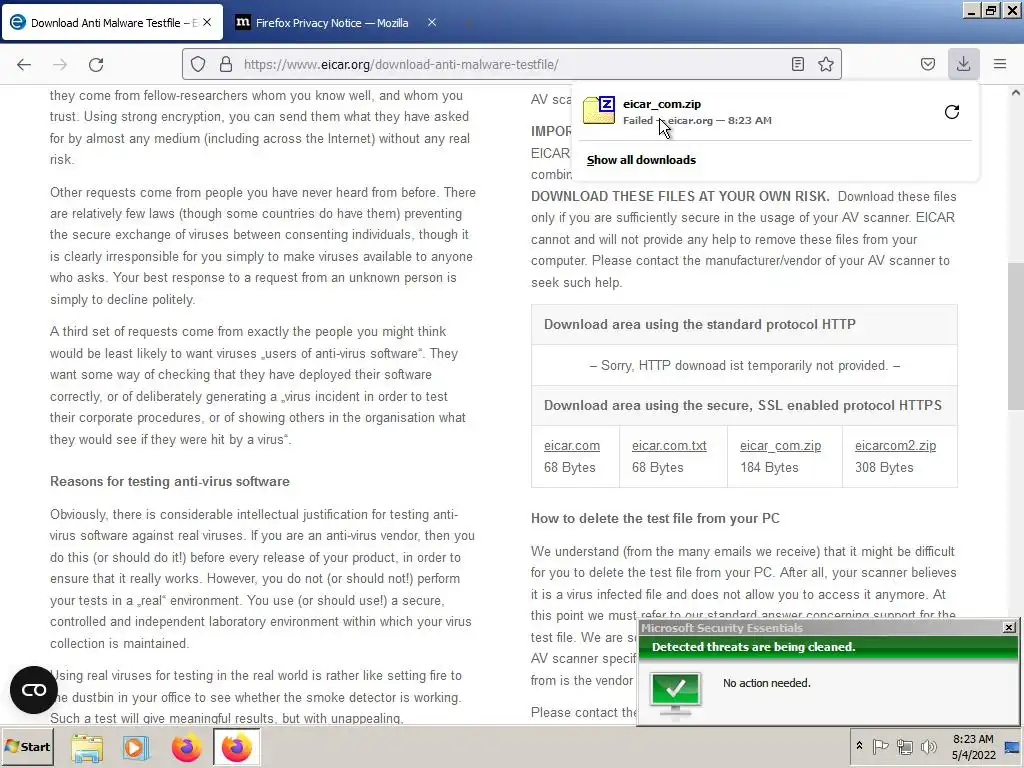The width and height of the screenshot is (1024, 768).
Task: Open the taskbar clock and date
Action: point(973,746)
